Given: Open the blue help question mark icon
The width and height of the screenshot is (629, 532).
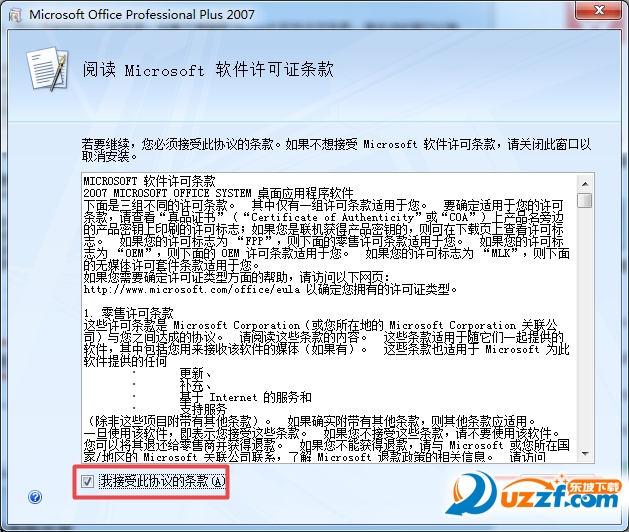Looking at the screenshot, I should (35, 497).
